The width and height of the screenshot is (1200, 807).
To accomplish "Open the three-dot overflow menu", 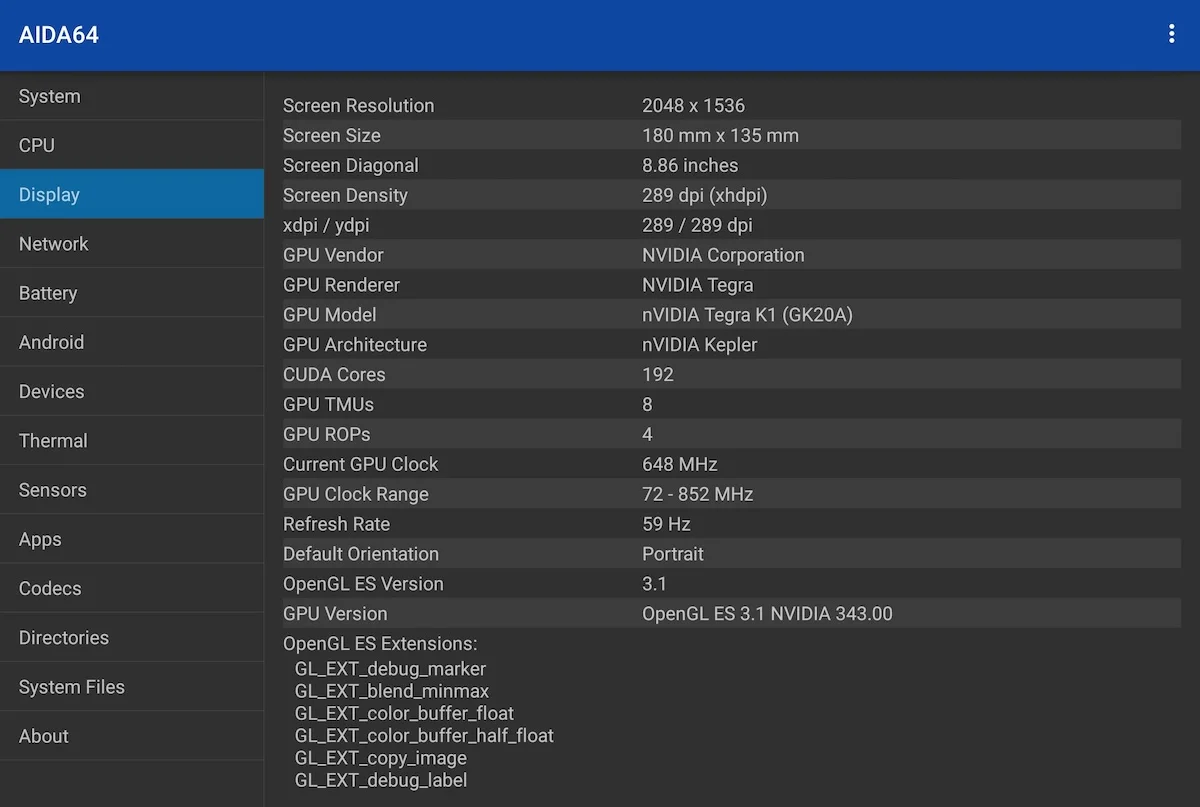I will (x=1171, y=35).
